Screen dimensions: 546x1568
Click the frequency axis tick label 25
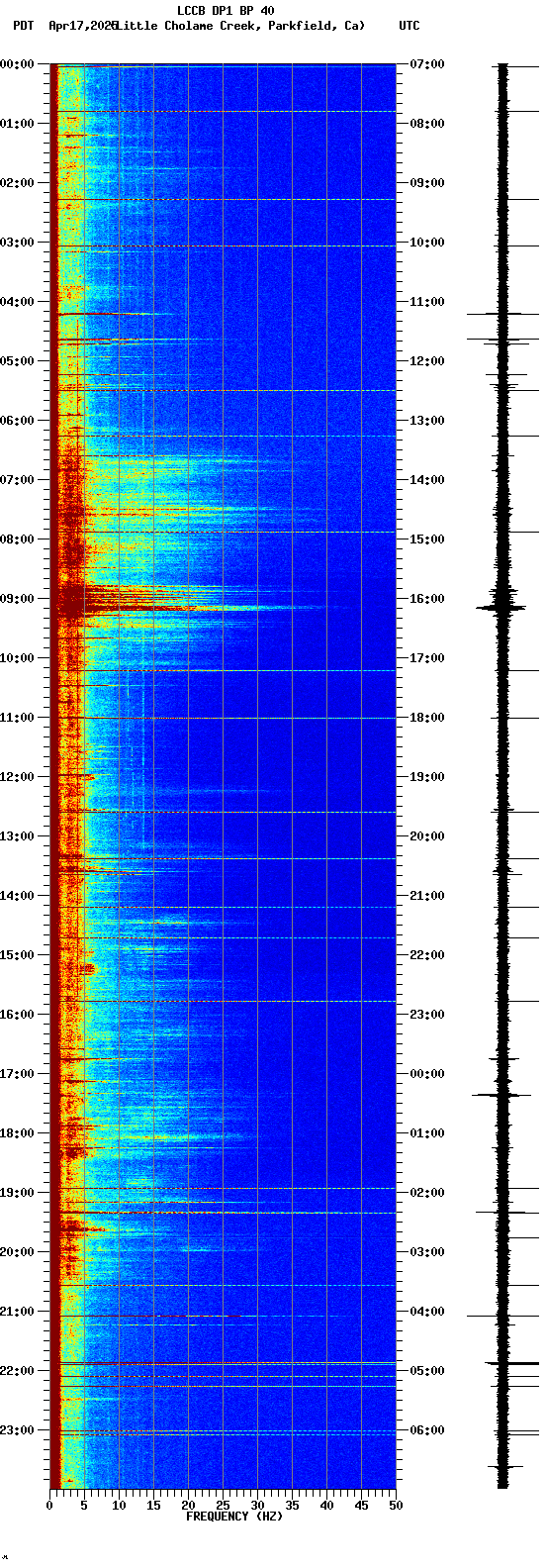click(223, 1506)
